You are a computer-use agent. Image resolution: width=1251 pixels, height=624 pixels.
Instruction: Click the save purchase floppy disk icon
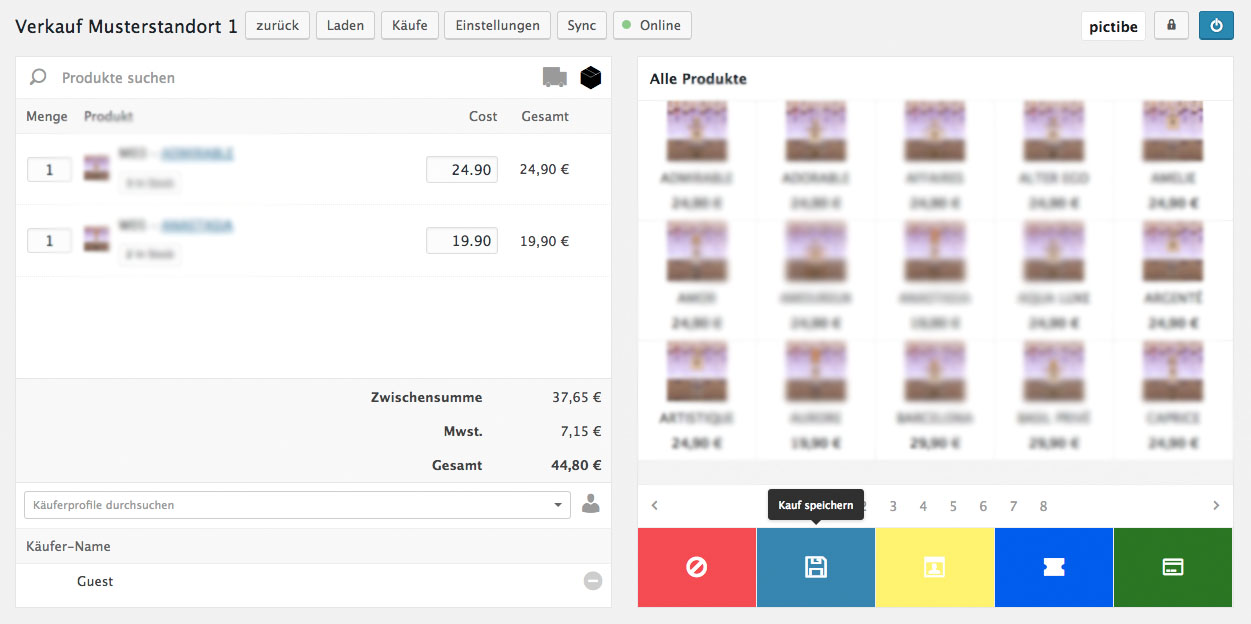click(x=816, y=567)
